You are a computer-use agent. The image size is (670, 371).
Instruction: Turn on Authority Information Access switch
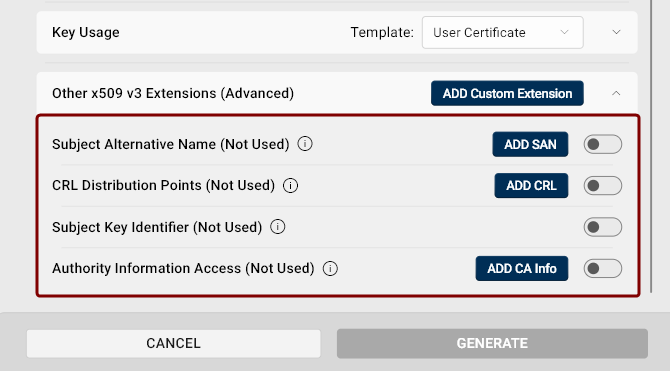[602, 268]
